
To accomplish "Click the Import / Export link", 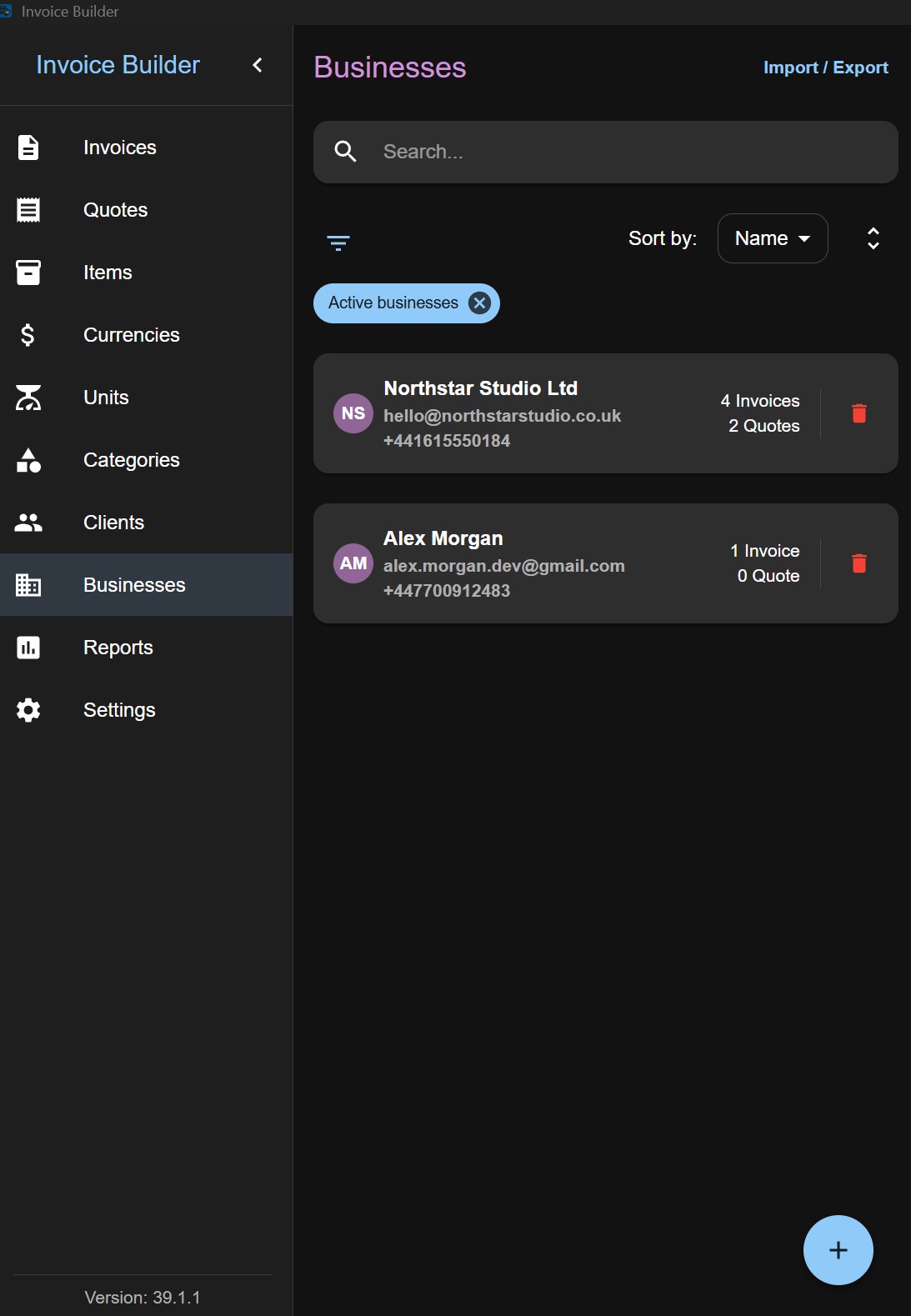I will point(826,68).
